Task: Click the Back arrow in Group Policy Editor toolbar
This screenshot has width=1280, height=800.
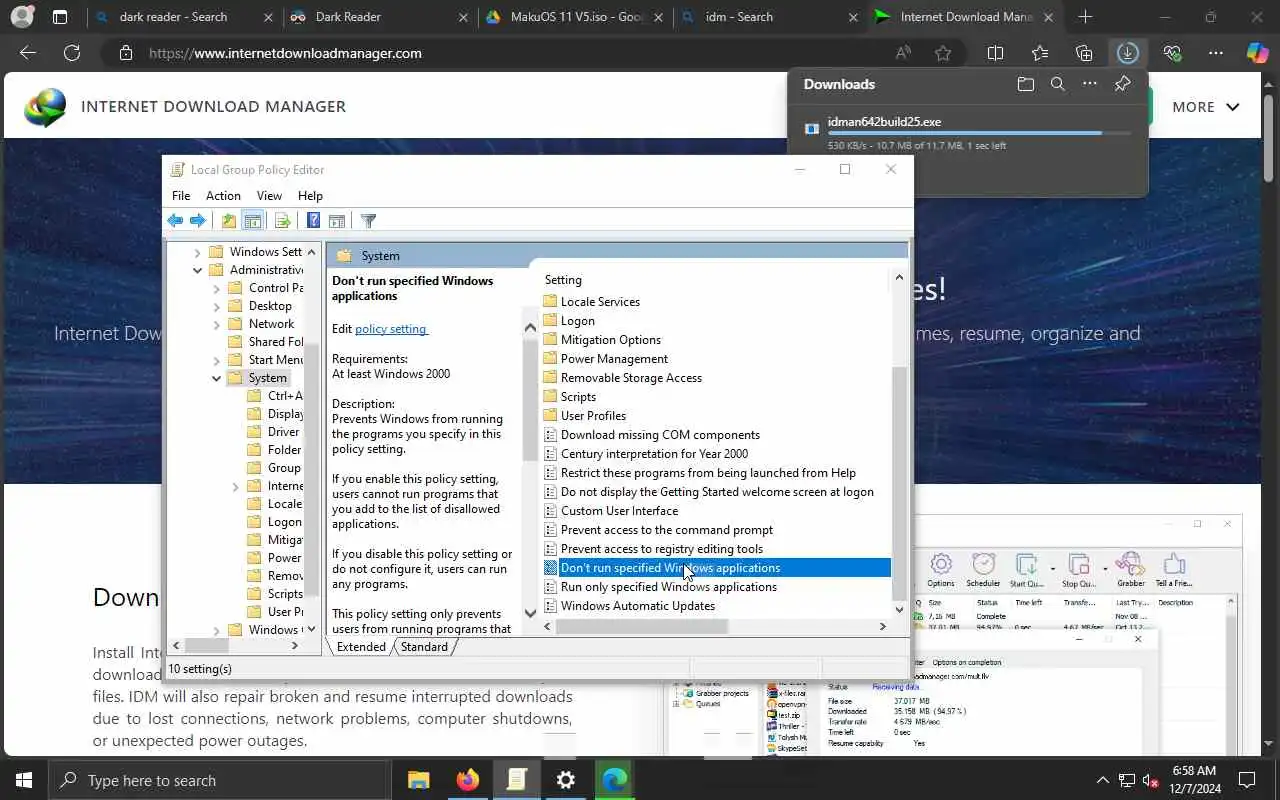Action: 176,221
